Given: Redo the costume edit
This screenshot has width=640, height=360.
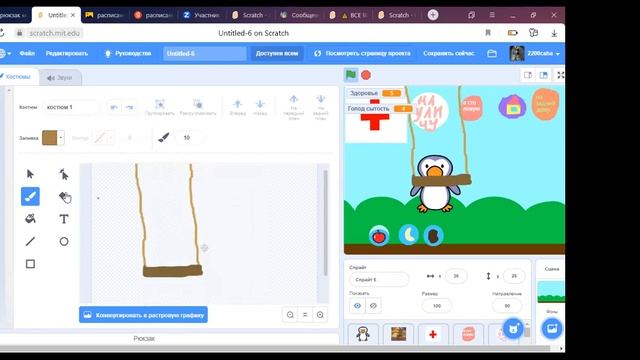Looking at the screenshot, I should 130,107.
